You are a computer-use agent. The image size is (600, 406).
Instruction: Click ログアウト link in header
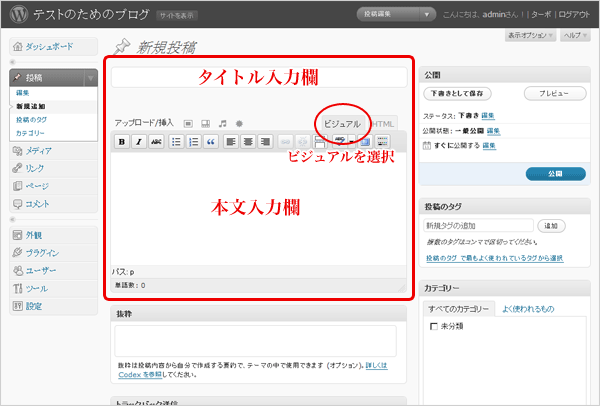click(574, 15)
